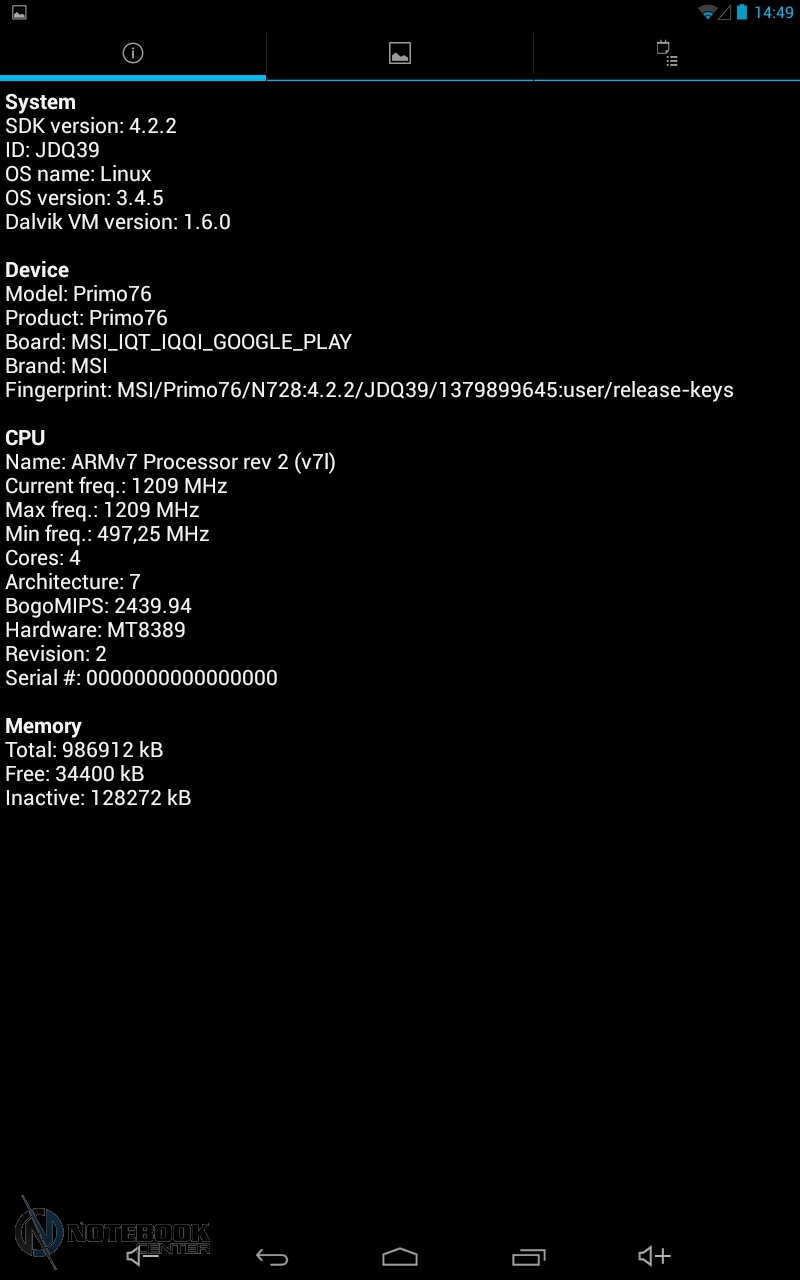Tap the clock showing 14:49
This screenshot has height=1280, width=800.
pos(774,13)
